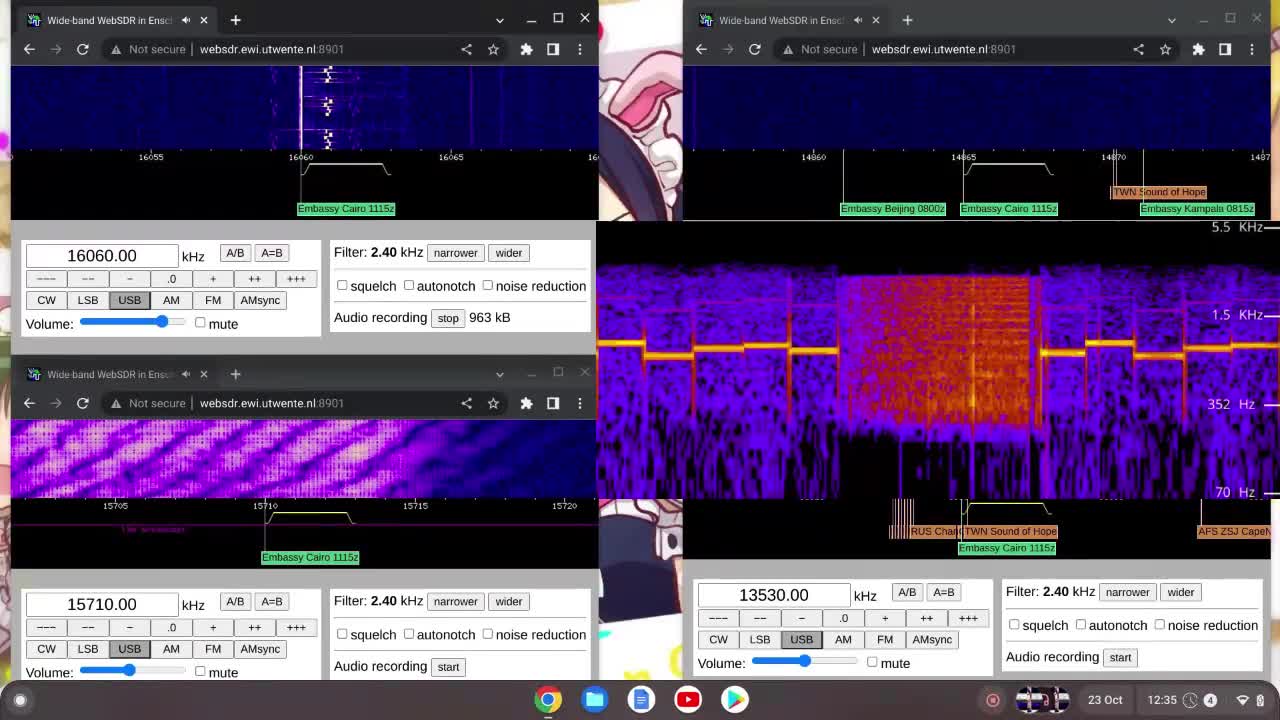Start audio recording in the 13530 kHz window
The image size is (1280, 720).
(1120, 657)
